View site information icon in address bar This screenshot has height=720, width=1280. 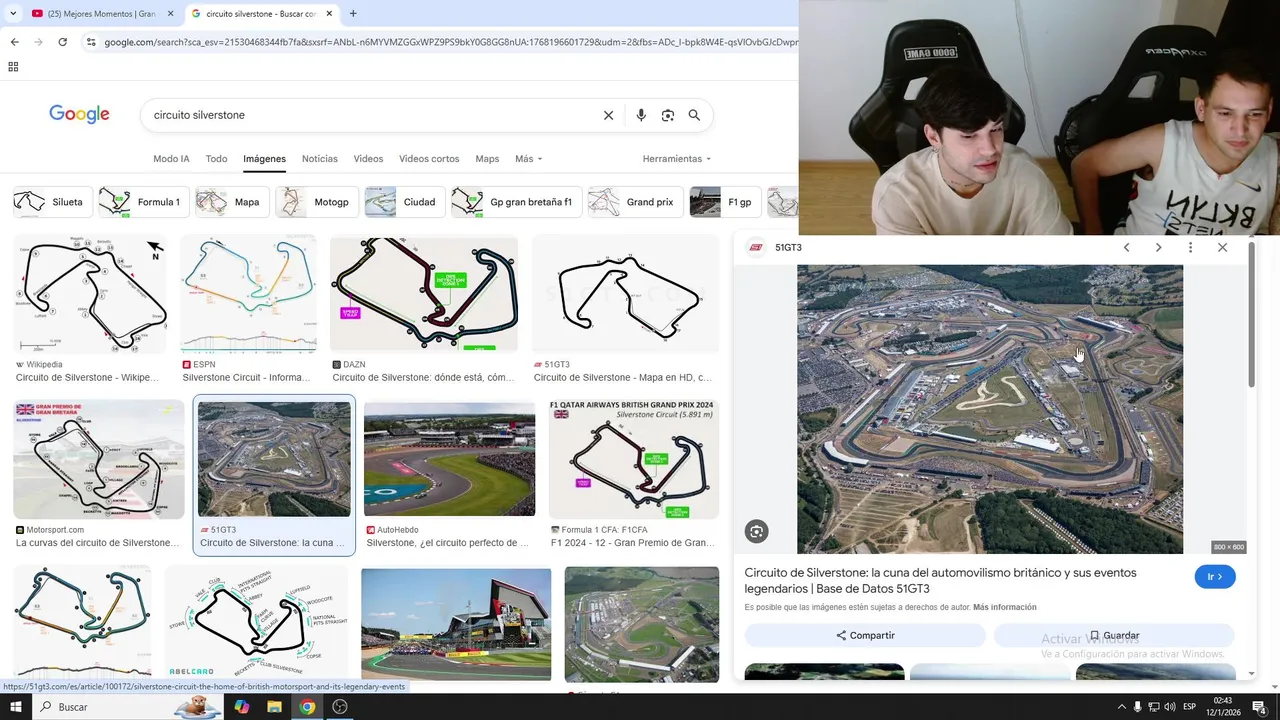[91, 42]
